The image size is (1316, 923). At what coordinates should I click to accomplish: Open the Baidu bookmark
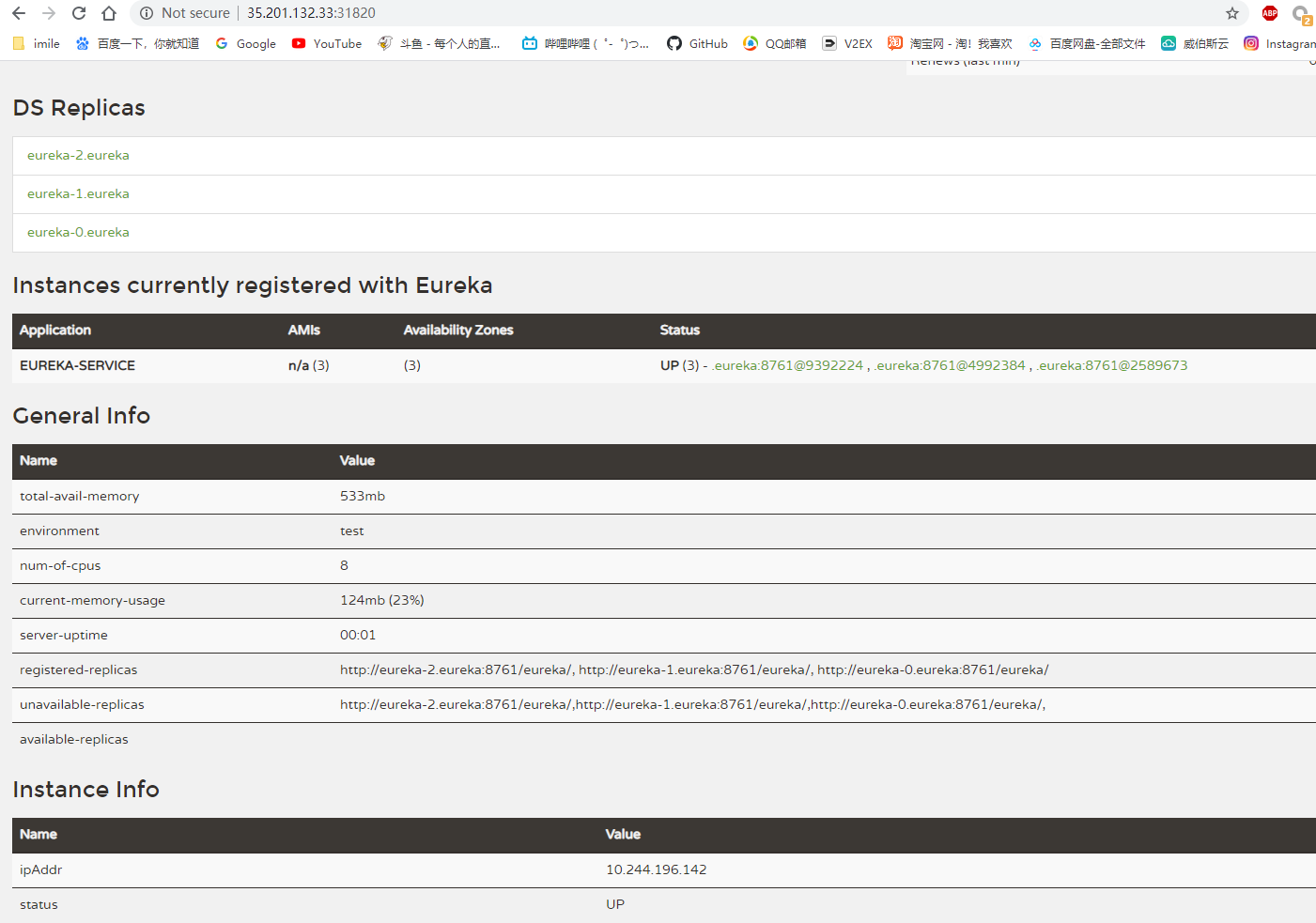coord(137,43)
